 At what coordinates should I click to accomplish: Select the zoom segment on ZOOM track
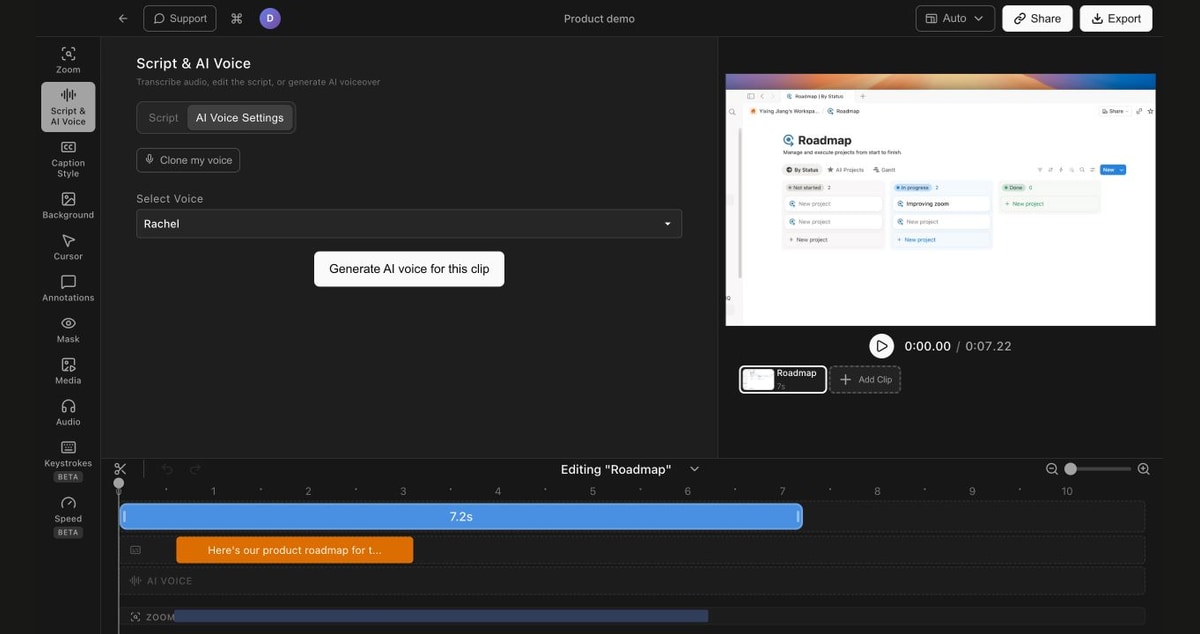click(441, 616)
